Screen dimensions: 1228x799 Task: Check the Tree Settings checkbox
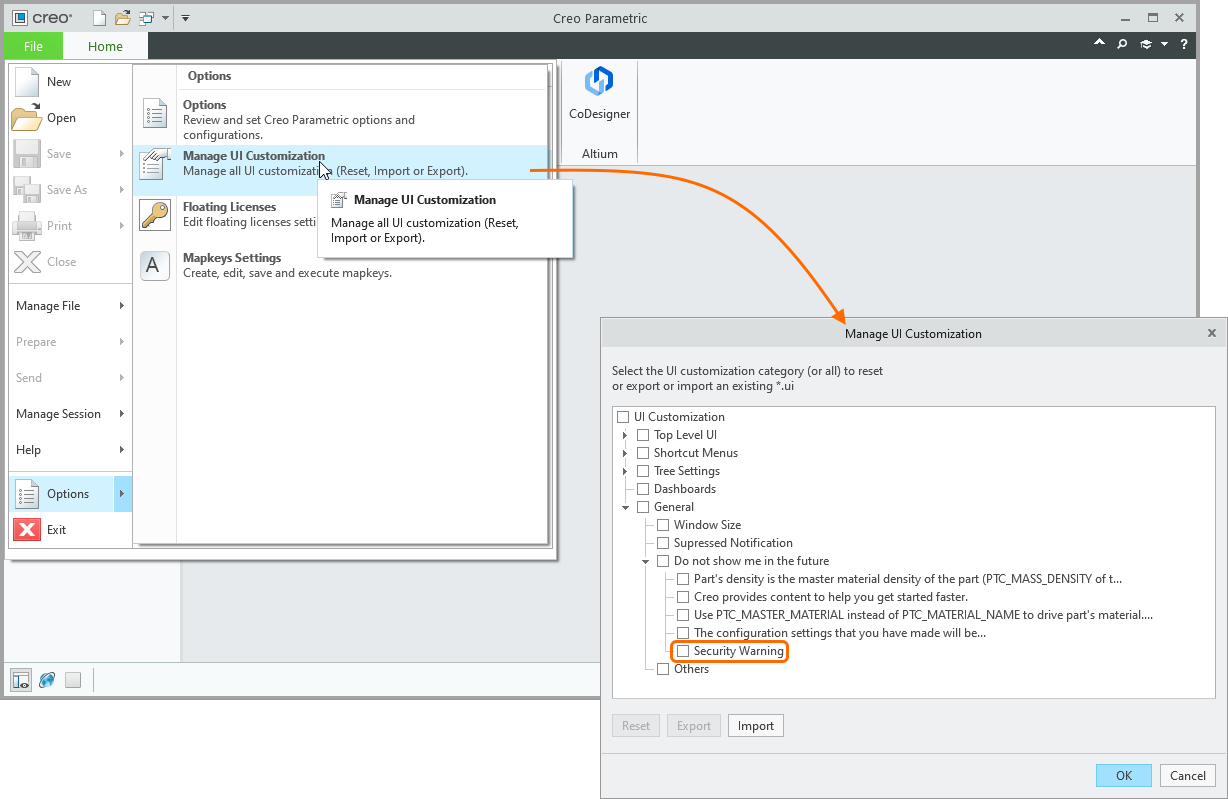pos(643,471)
